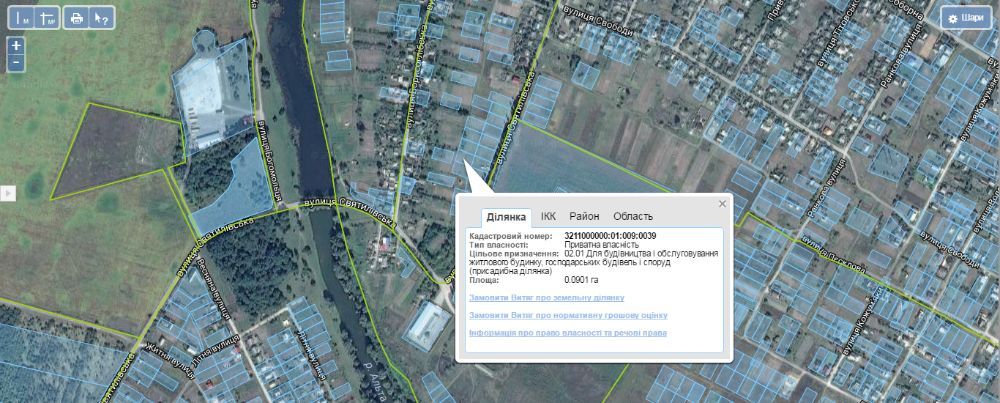Activate the identify parcel info tool
The width and height of the screenshot is (1000, 403).
pyautogui.click(x=102, y=18)
